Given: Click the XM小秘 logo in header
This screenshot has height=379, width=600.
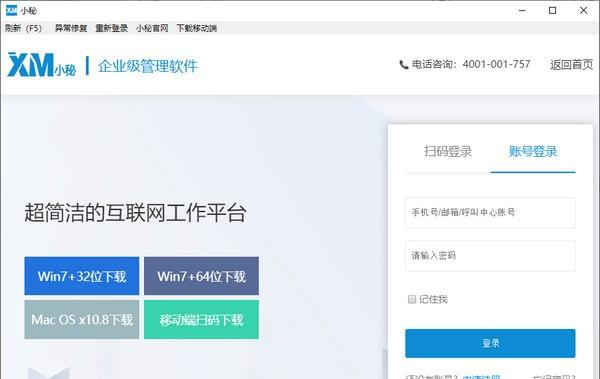Looking at the screenshot, I should click(x=41, y=65).
